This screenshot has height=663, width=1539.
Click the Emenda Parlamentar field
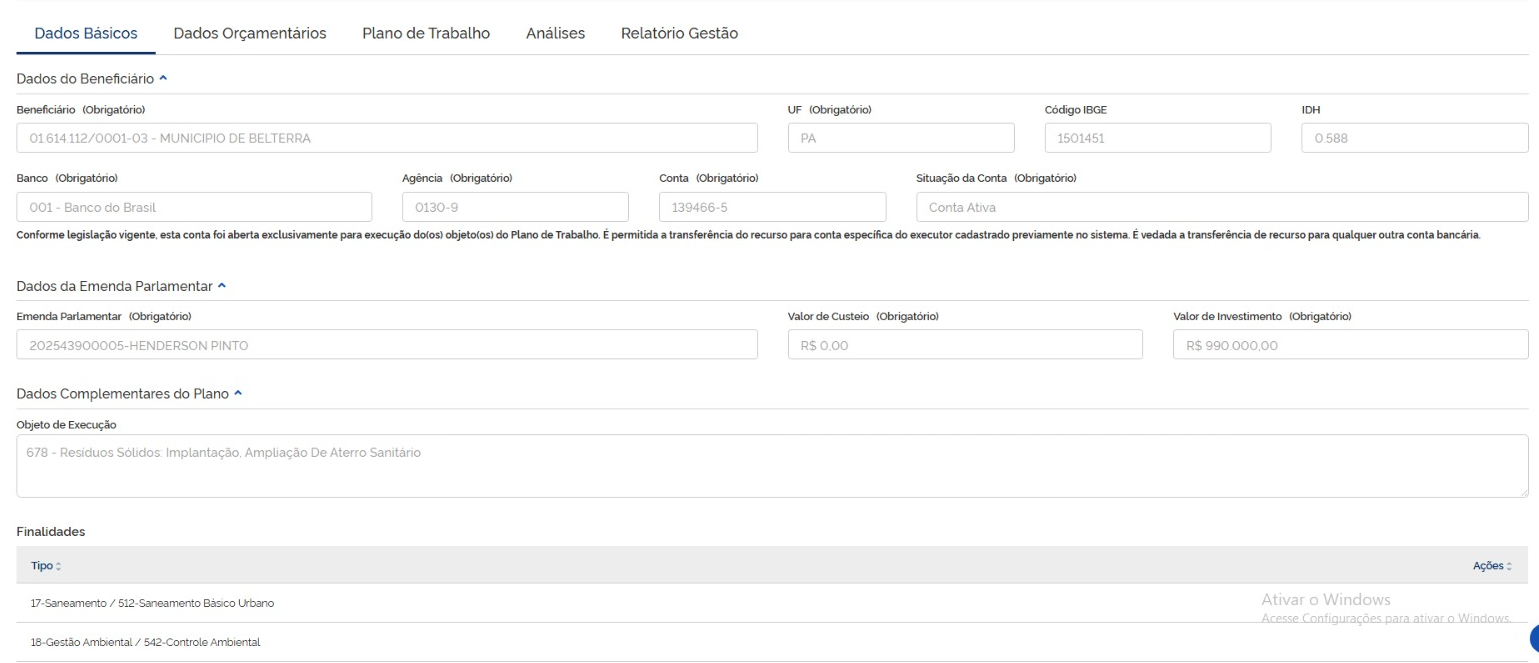(x=387, y=345)
